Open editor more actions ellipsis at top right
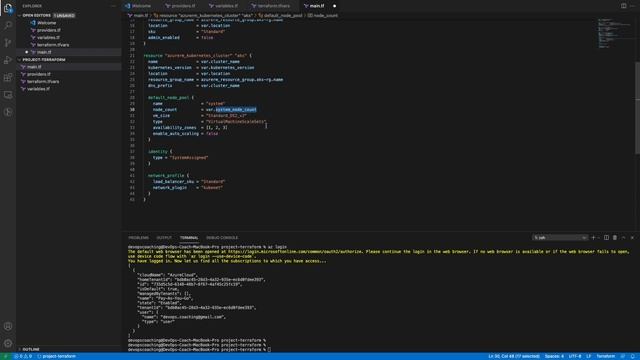 click(x=632, y=6)
